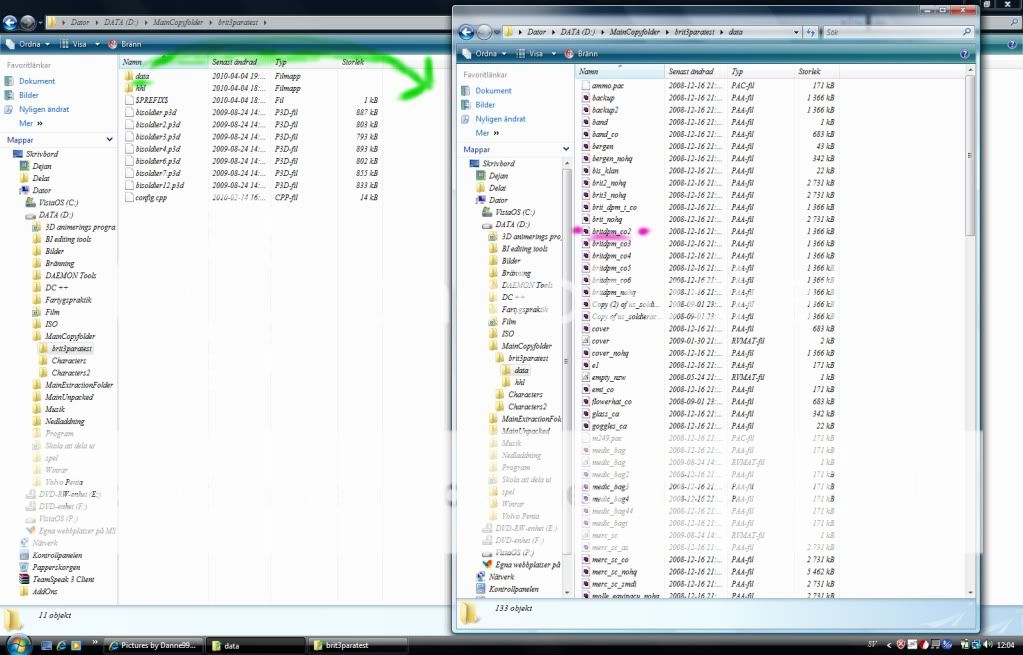
Task: Open the Dokument favorite link in left window
Action: pos(37,81)
